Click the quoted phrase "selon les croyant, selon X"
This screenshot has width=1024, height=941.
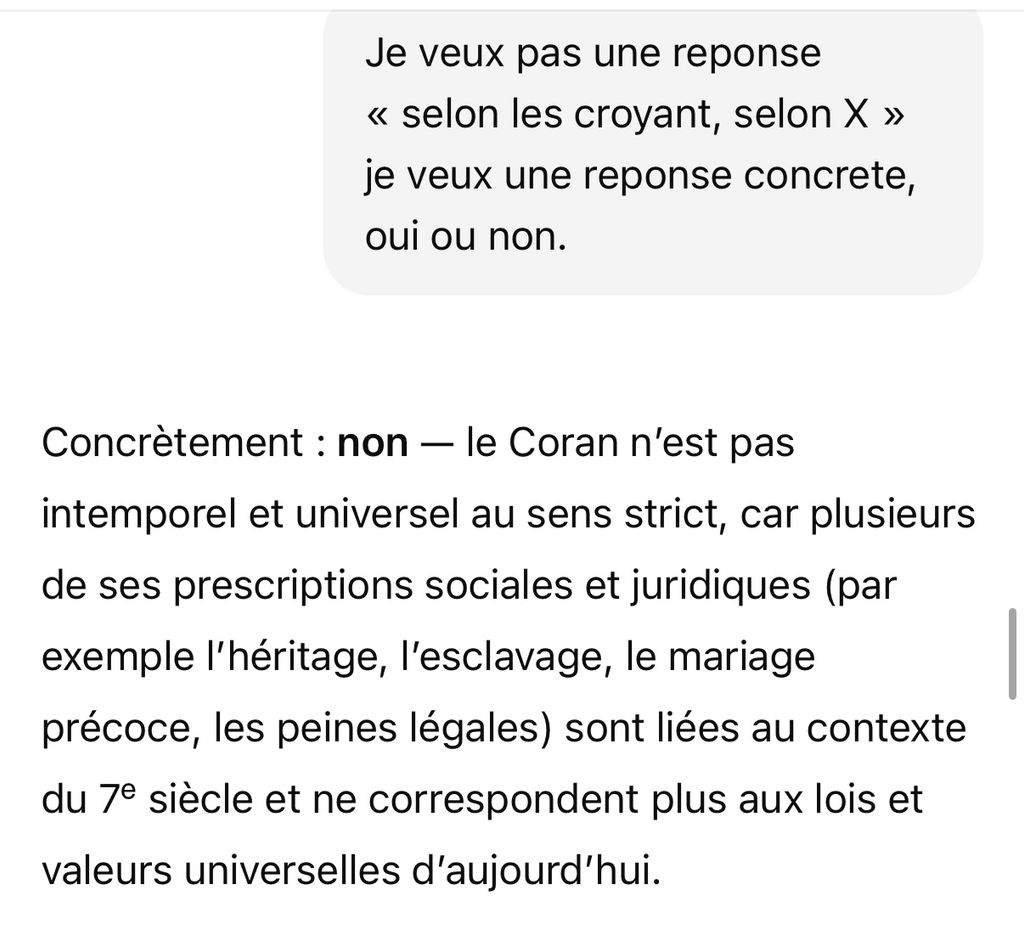[x=635, y=114]
